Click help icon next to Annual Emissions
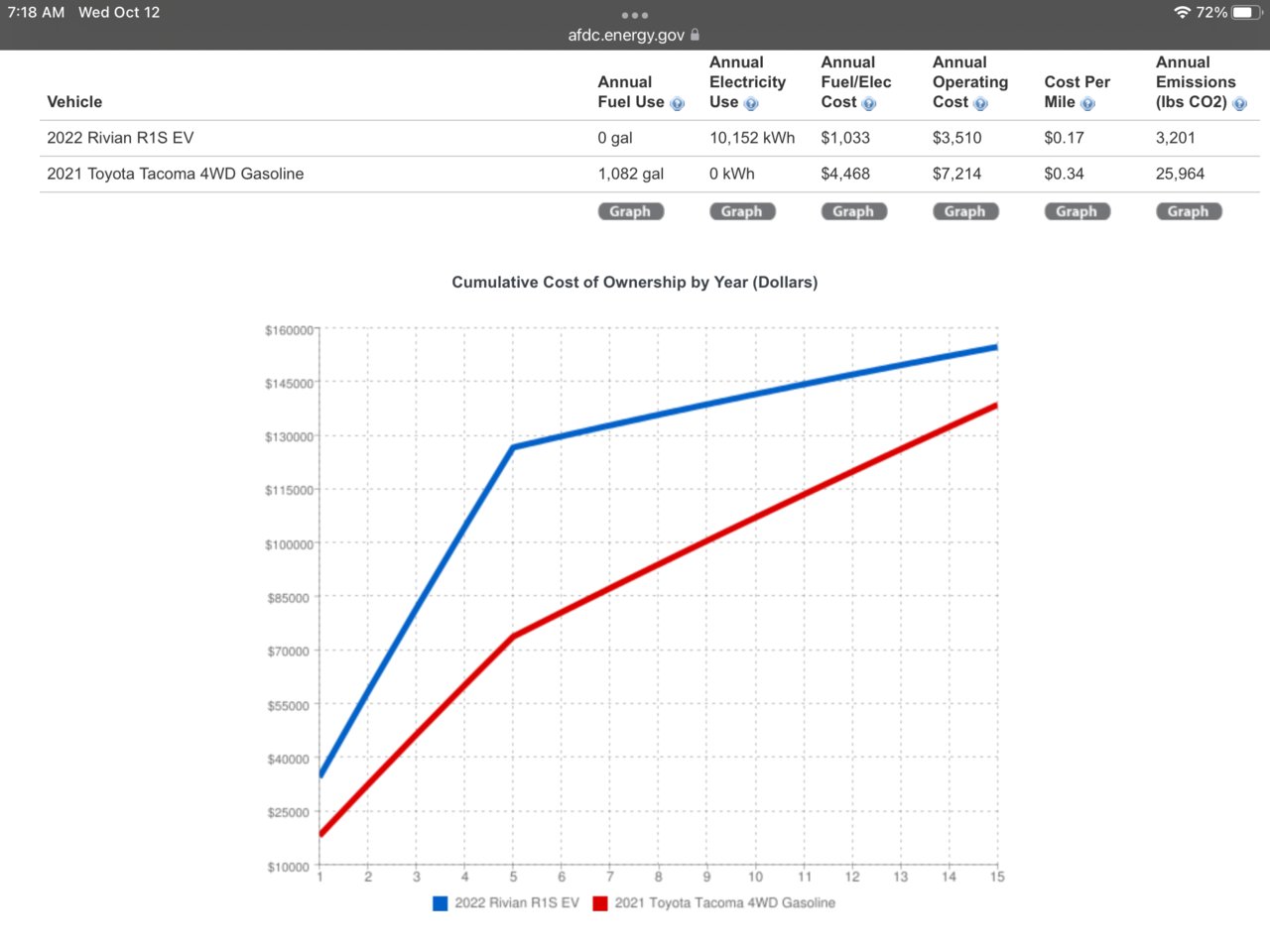The image size is (1270, 952). click(x=1239, y=104)
